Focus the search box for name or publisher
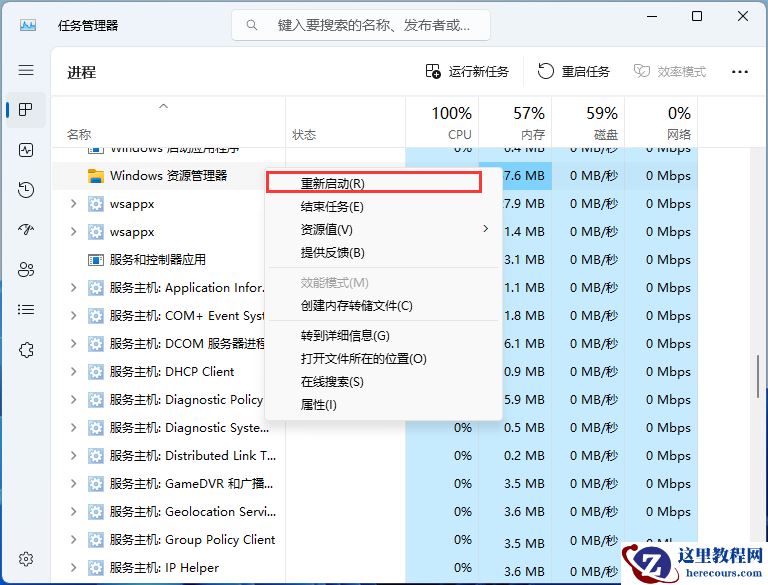This screenshot has width=768, height=585. point(360,25)
